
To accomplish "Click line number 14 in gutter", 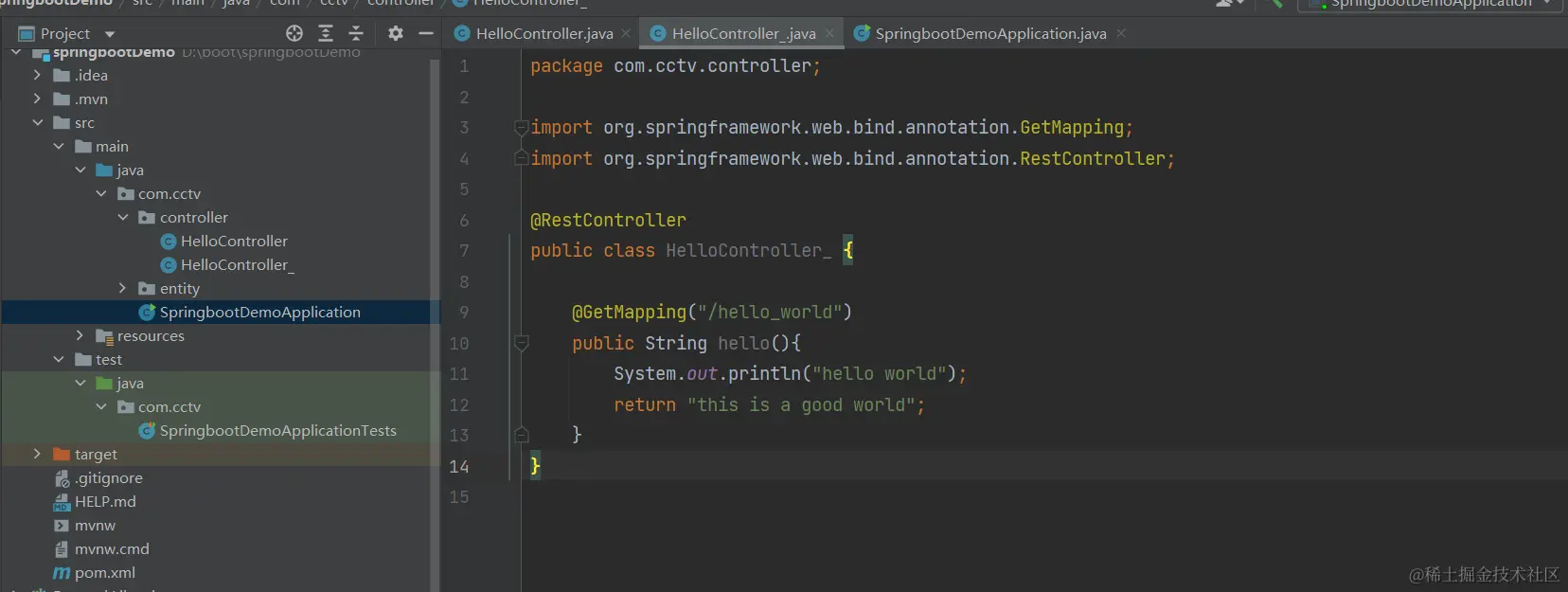I will pyautogui.click(x=459, y=466).
